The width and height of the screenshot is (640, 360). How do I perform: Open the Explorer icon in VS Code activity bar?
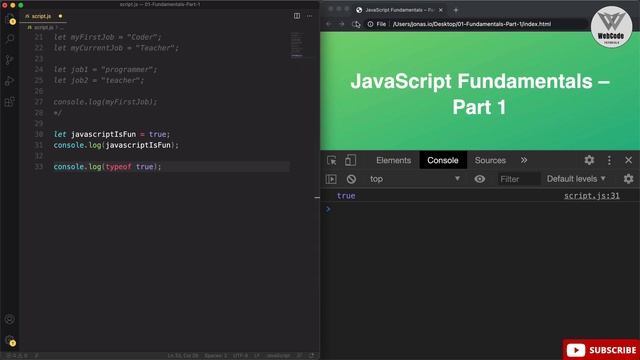10,19
